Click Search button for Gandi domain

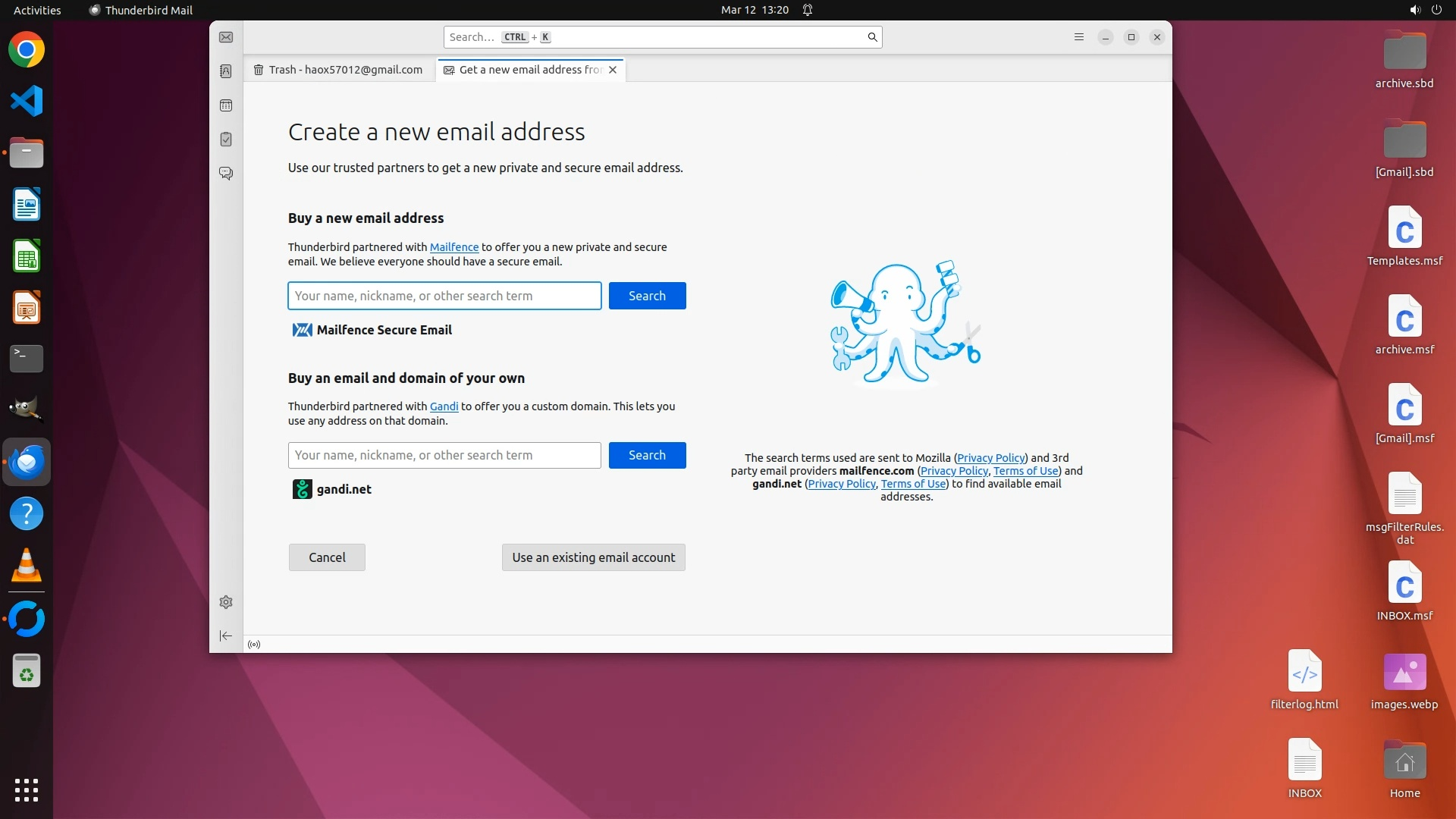(x=647, y=455)
